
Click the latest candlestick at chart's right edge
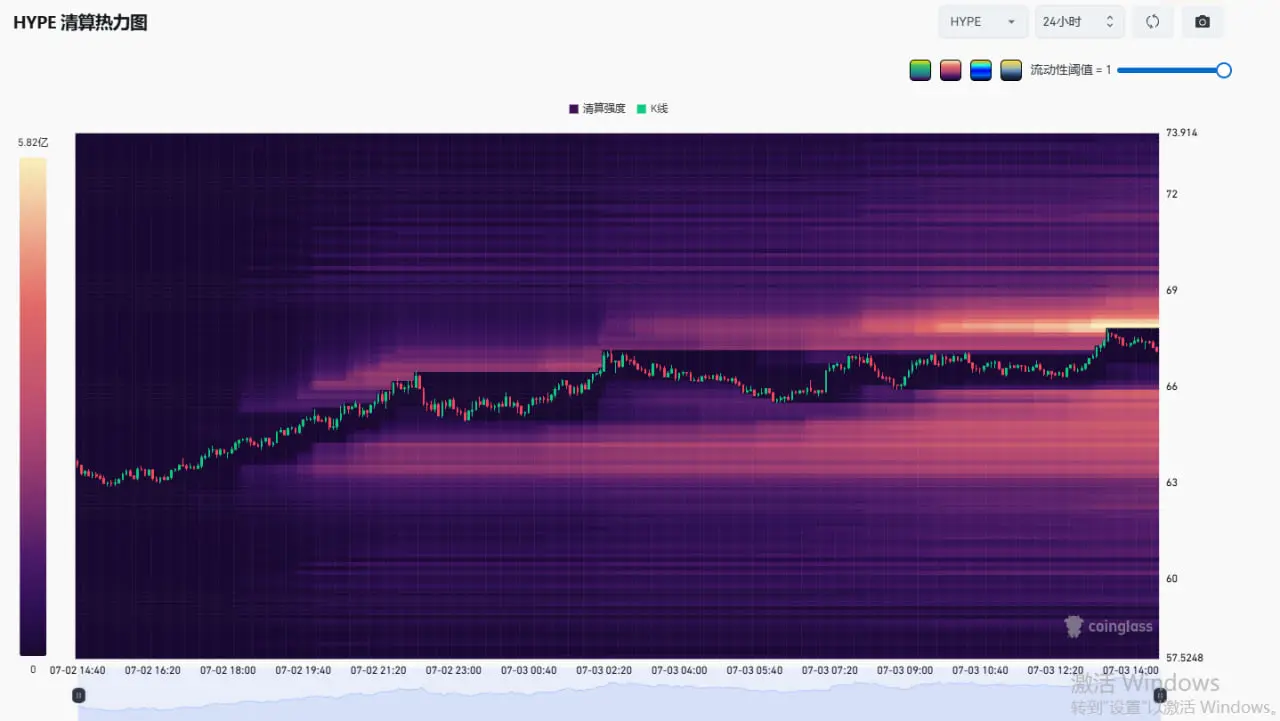coord(1157,348)
